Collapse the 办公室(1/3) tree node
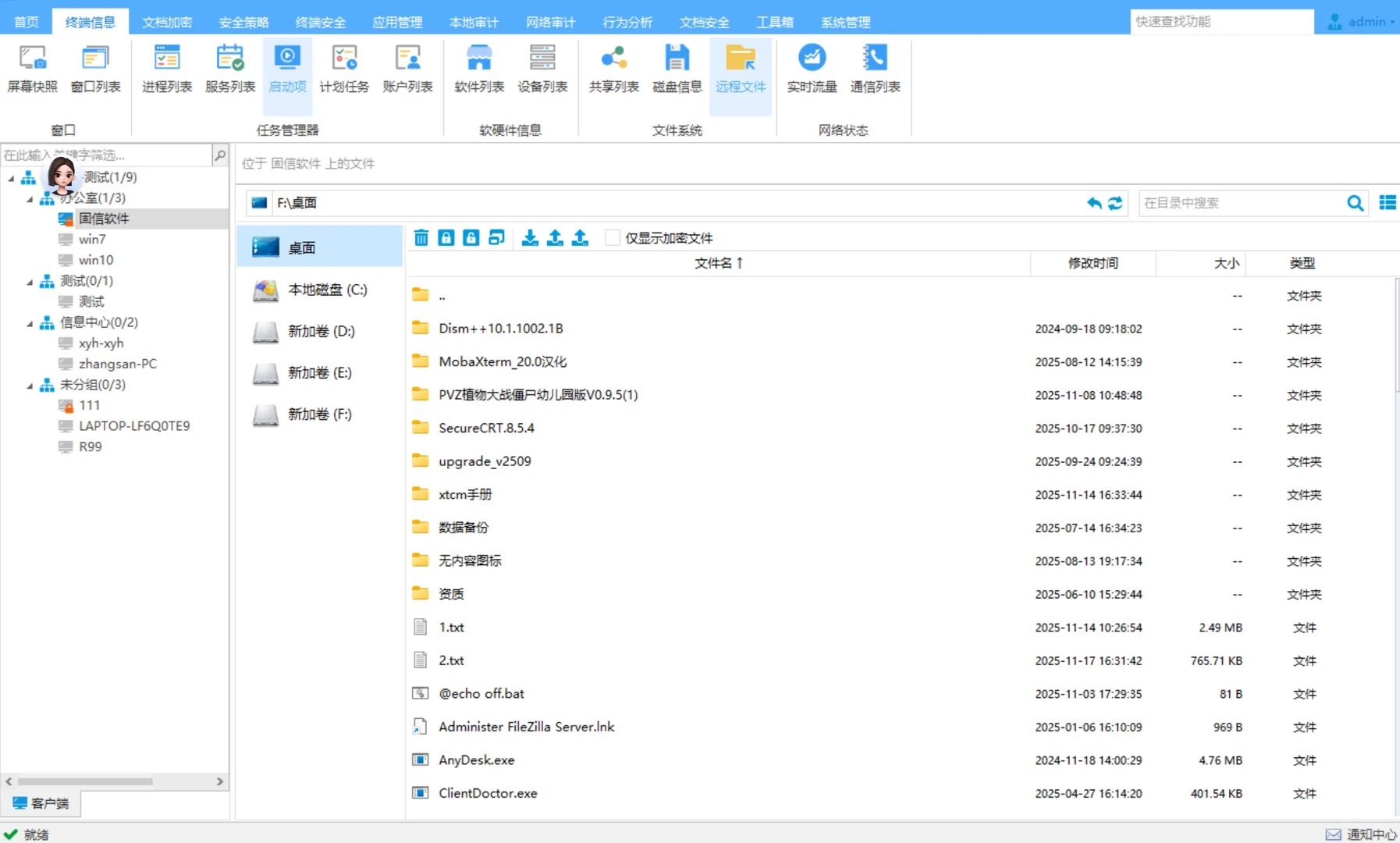Image resolution: width=1400 pixels, height=843 pixels. pyautogui.click(x=29, y=198)
